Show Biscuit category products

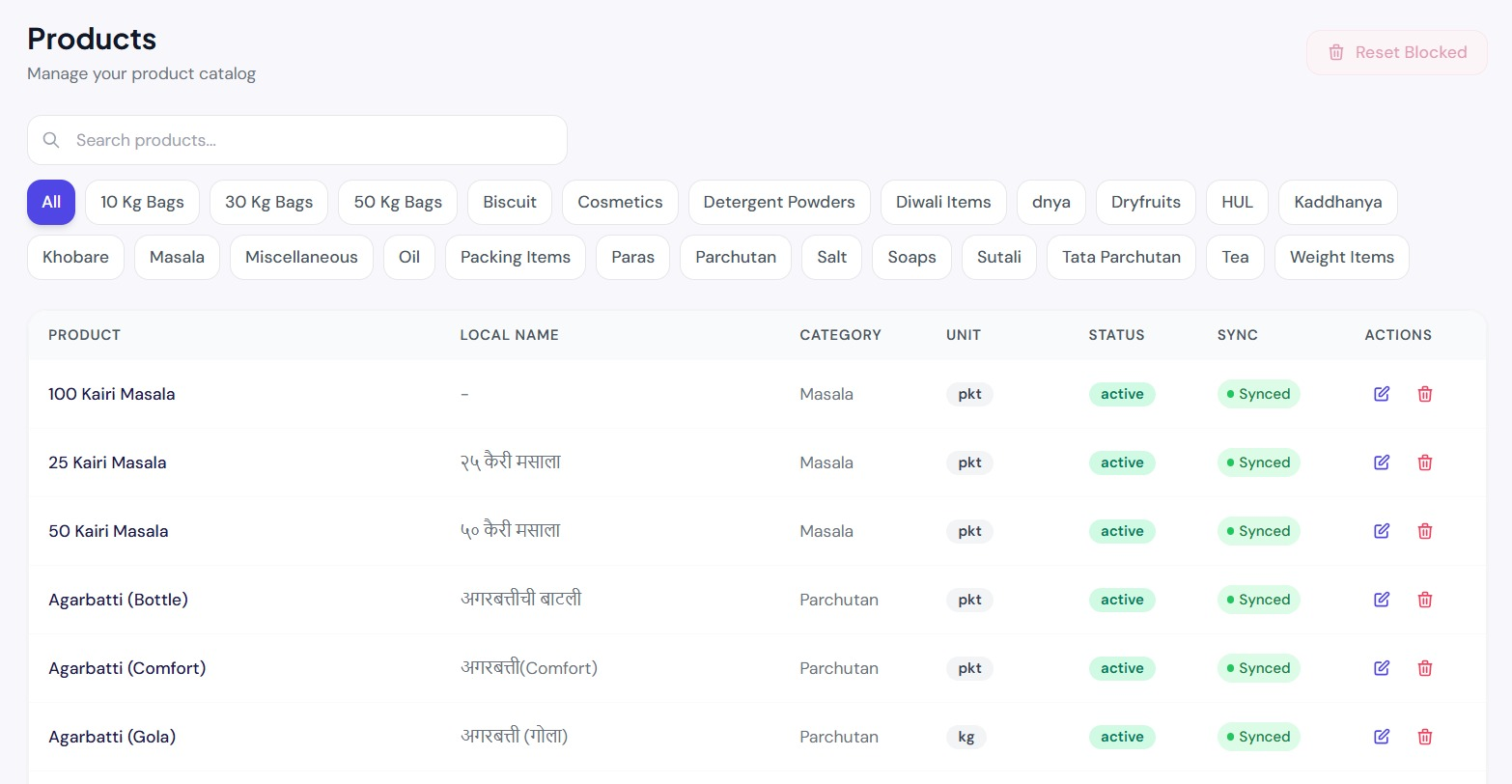click(x=510, y=202)
